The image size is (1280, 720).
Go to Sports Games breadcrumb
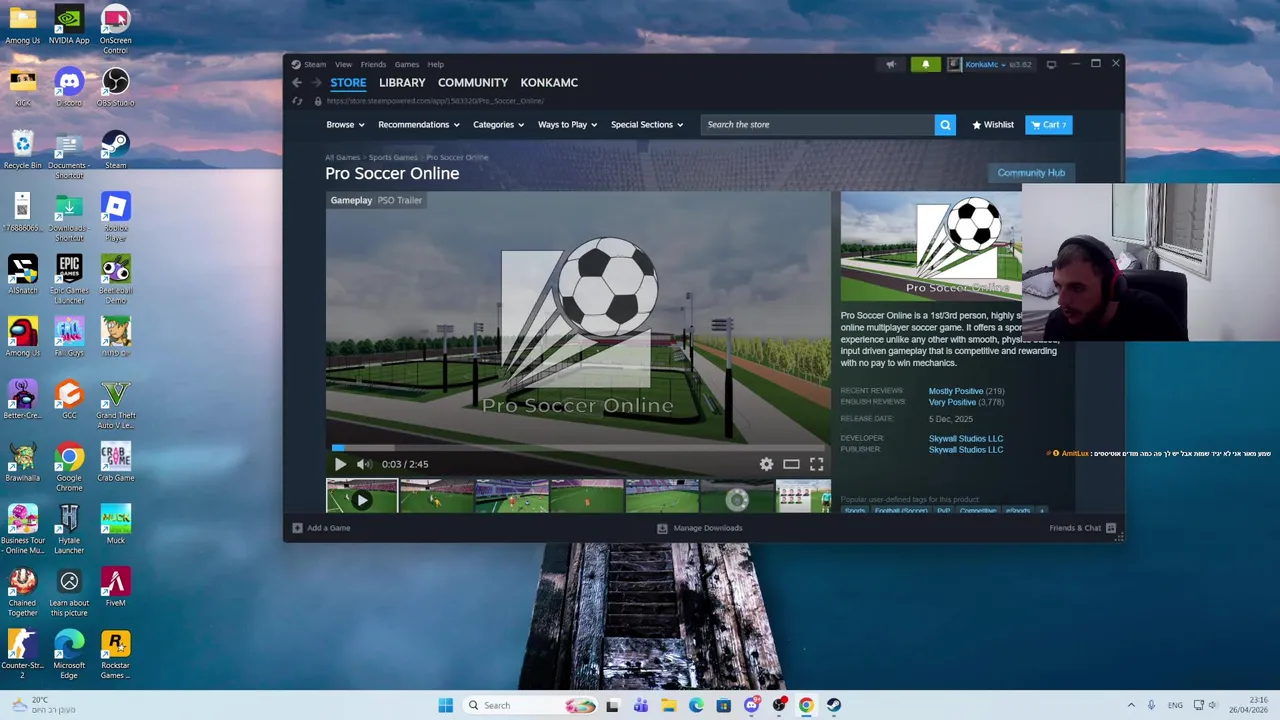coord(393,157)
